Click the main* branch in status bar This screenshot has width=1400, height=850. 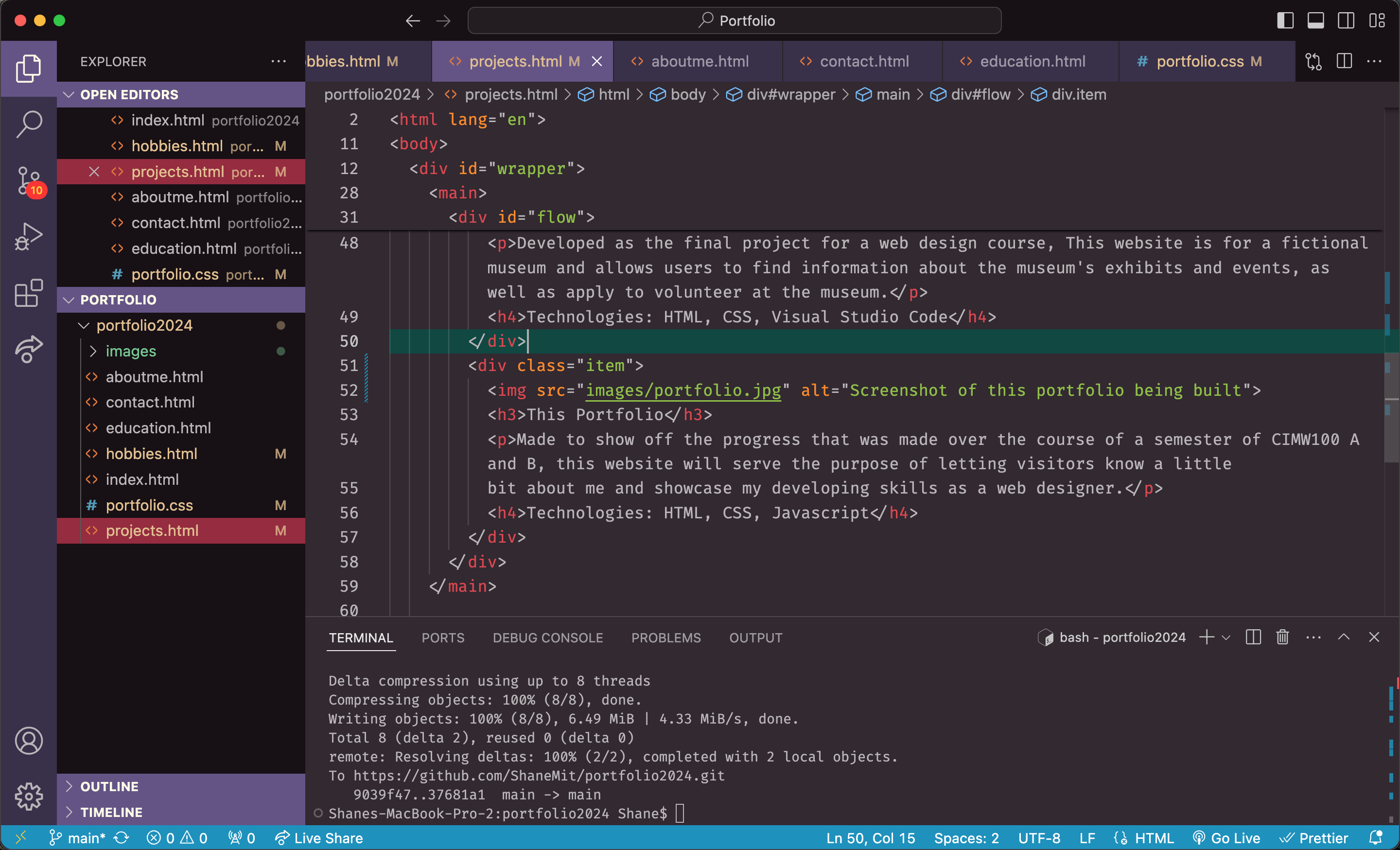click(78, 837)
